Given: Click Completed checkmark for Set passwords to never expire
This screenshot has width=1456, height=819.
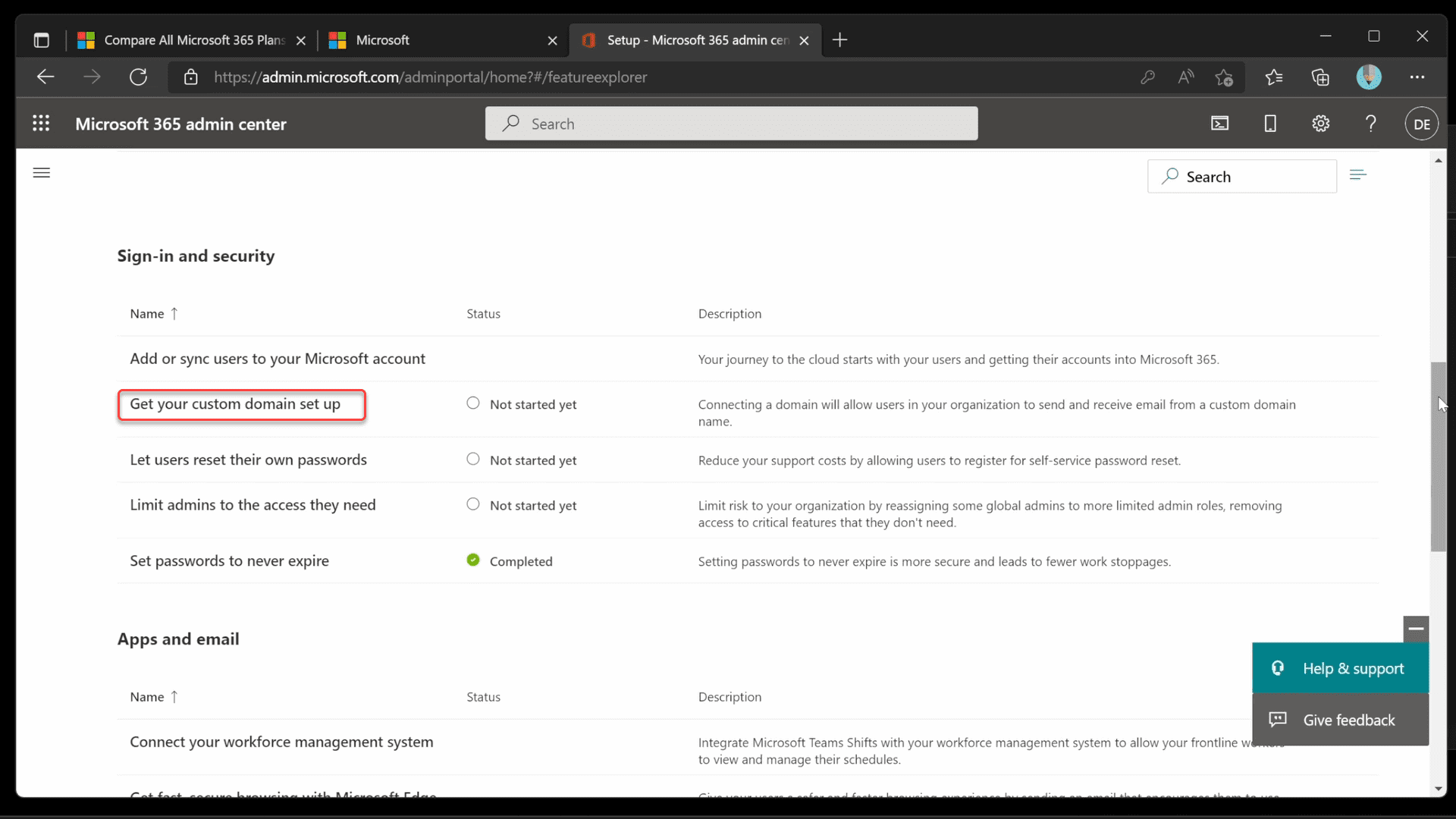Looking at the screenshot, I should tap(472, 560).
